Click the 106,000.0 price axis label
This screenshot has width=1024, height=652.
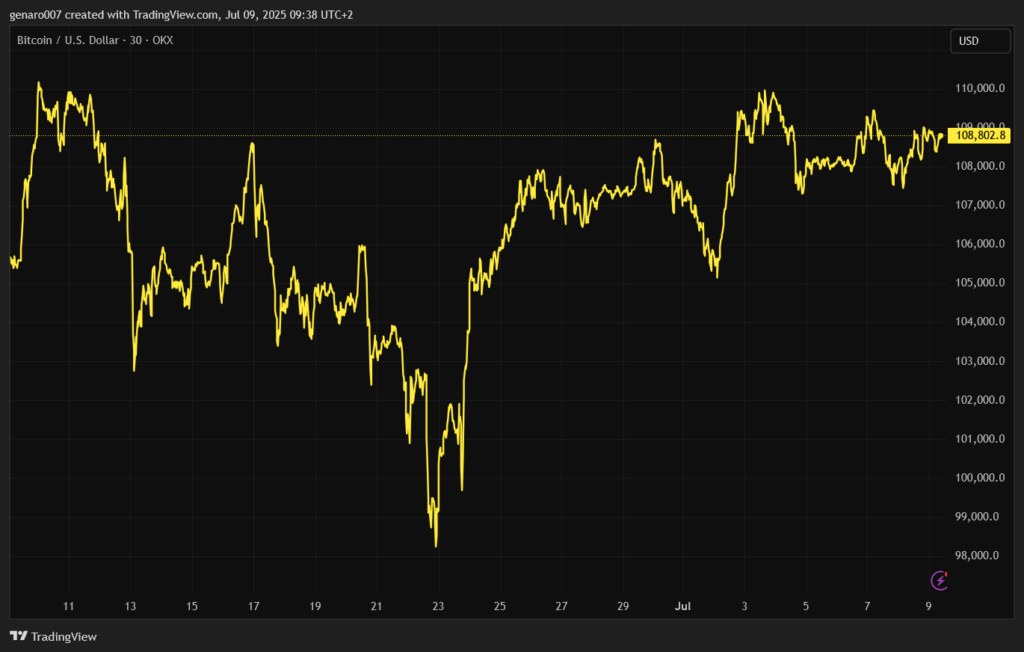[x=980, y=244]
